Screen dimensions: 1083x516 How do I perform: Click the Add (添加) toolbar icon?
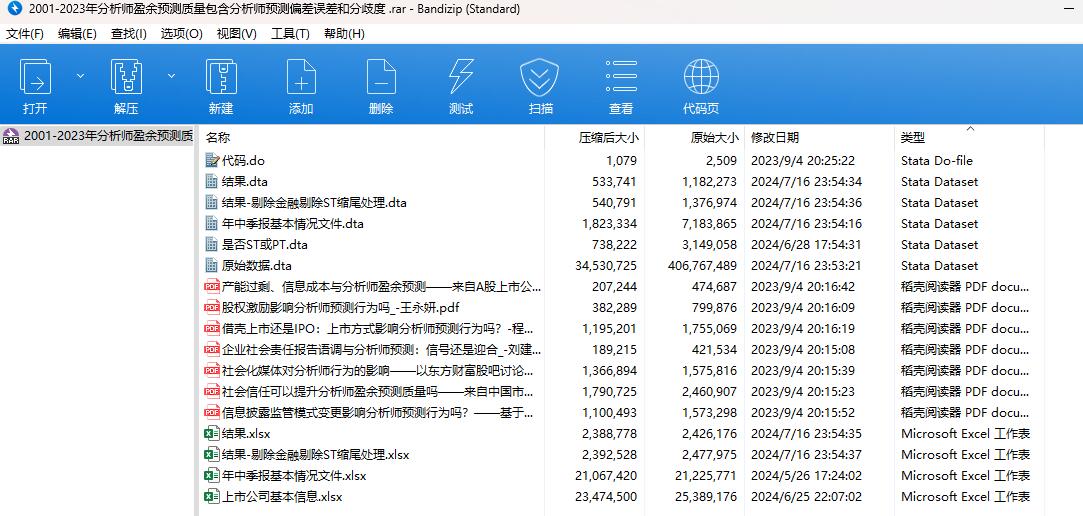pos(301,77)
